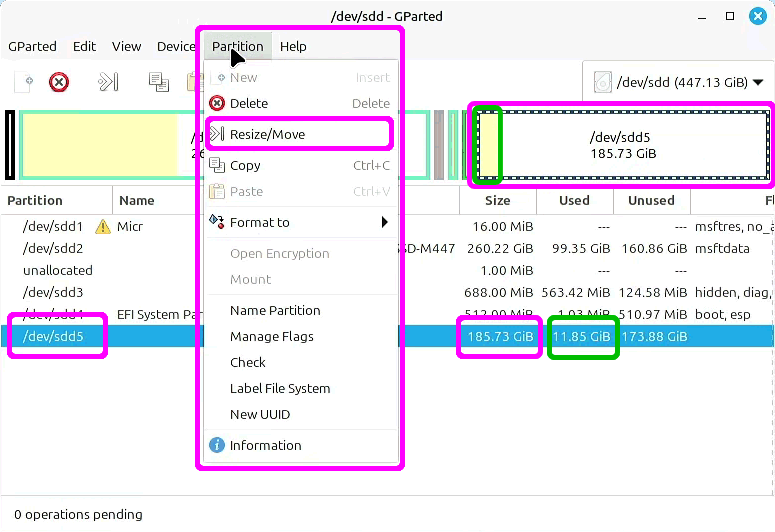The width and height of the screenshot is (775, 532).
Task: Click the New partition toolbar icon
Action: (25, 82)
